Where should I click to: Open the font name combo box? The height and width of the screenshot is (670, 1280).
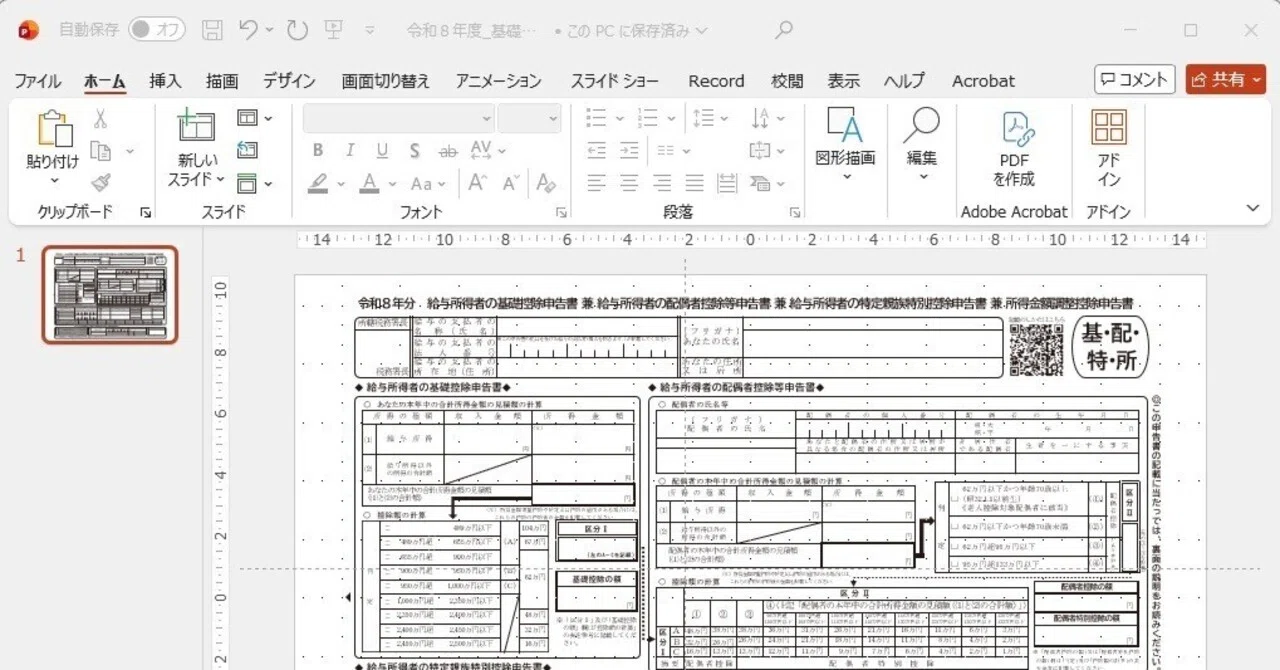(399, 118)
